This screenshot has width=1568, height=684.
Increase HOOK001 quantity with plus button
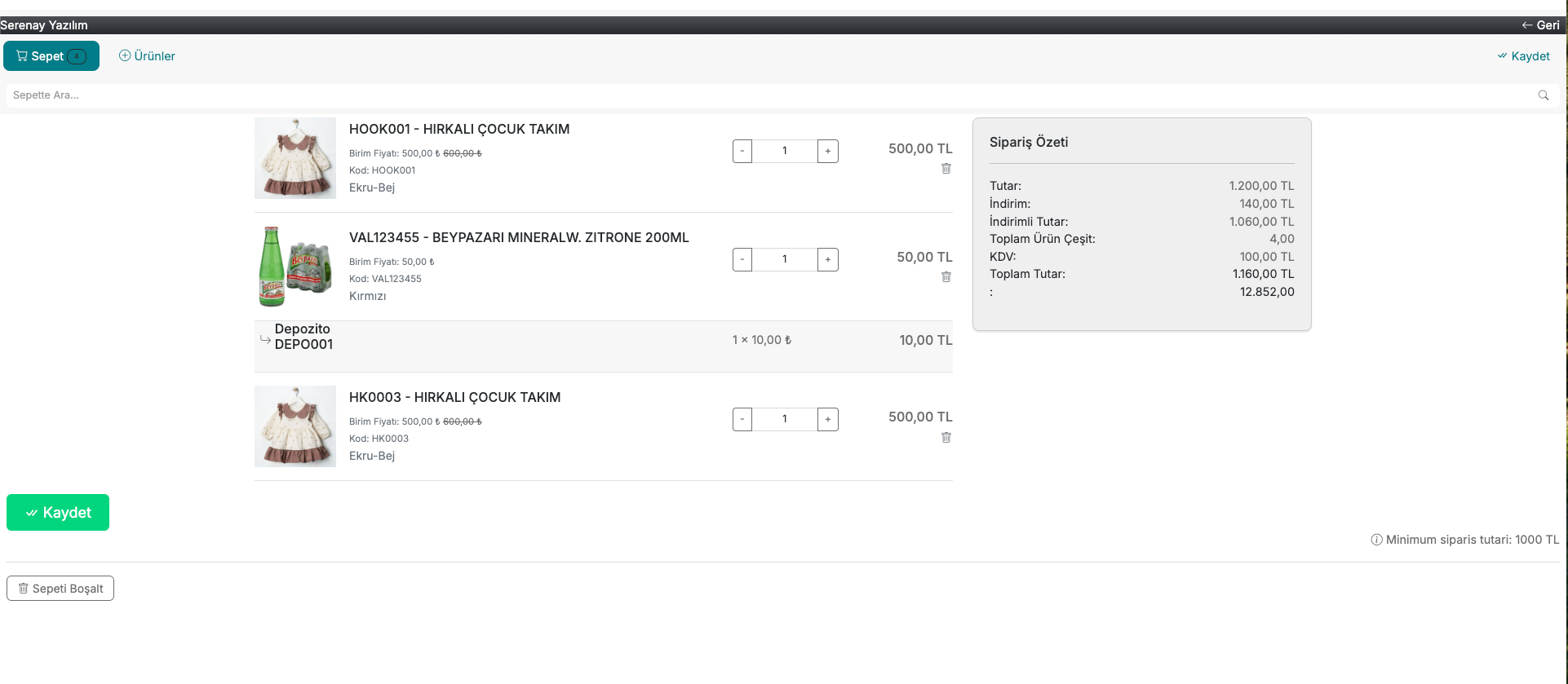point(827,151)
